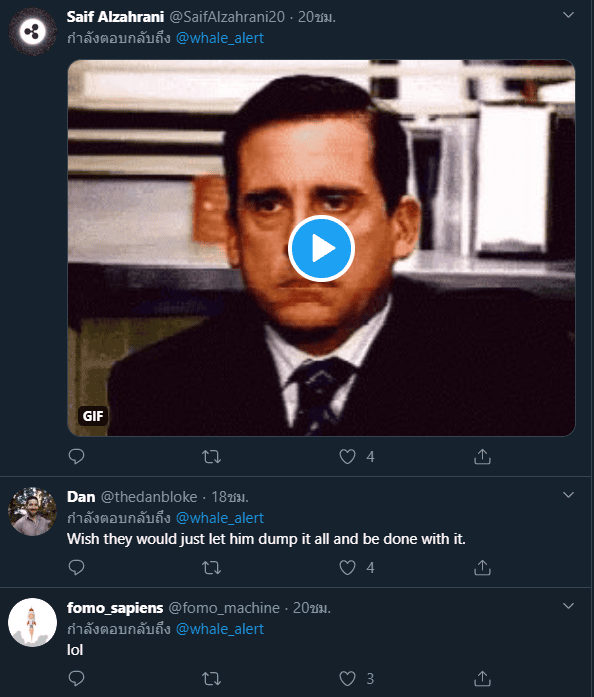Screen dimensions: 594x697
Task: Share Saif Alzahrani's tweet
Action: (x=482, y=457)
